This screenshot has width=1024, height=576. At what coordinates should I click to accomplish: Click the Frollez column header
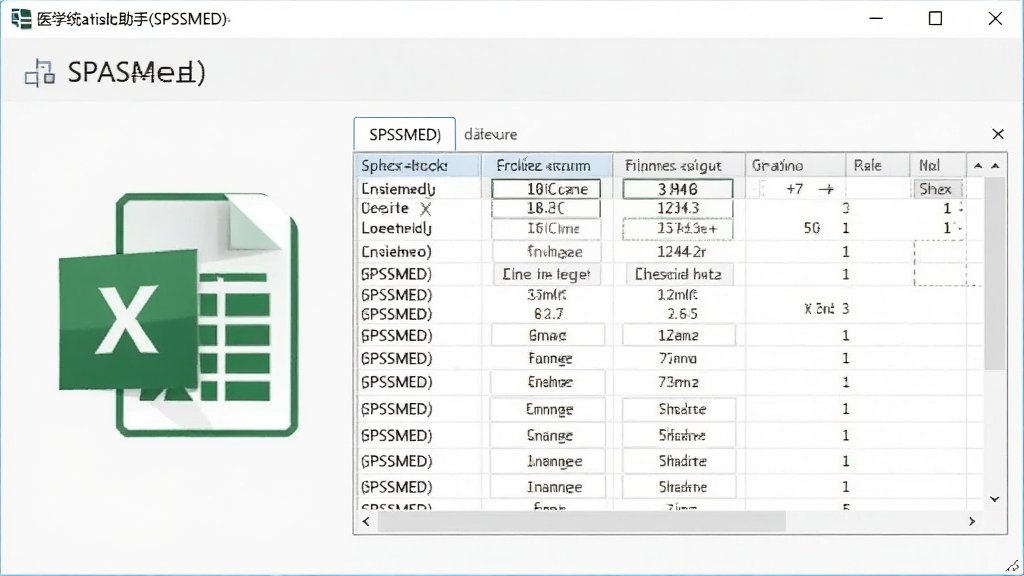pos(547,165)
